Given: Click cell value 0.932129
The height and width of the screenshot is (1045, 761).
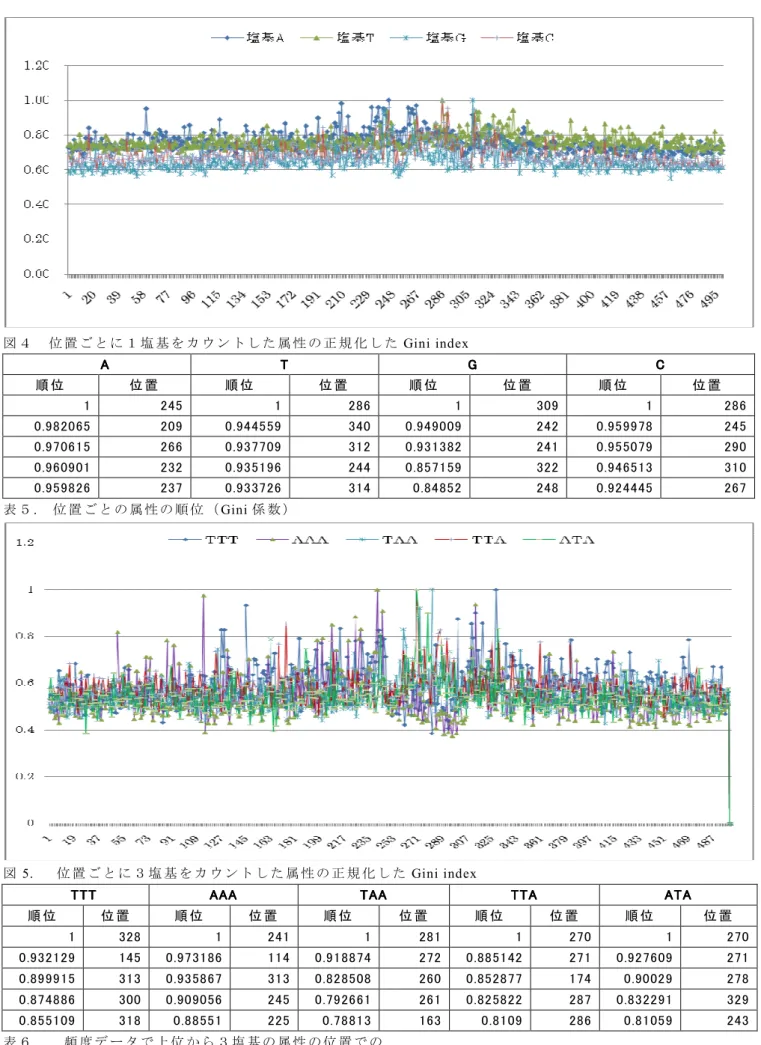Looking at the screenshot, I should [47, 958].
